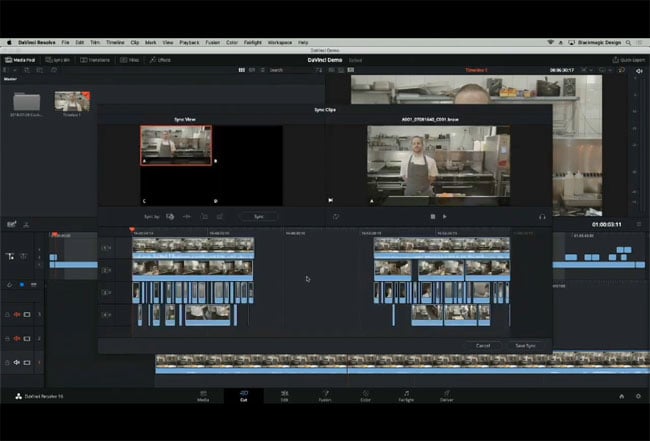Open the Media Pool panel
Screen dimensions: 650x441
(x=20, y=60)
